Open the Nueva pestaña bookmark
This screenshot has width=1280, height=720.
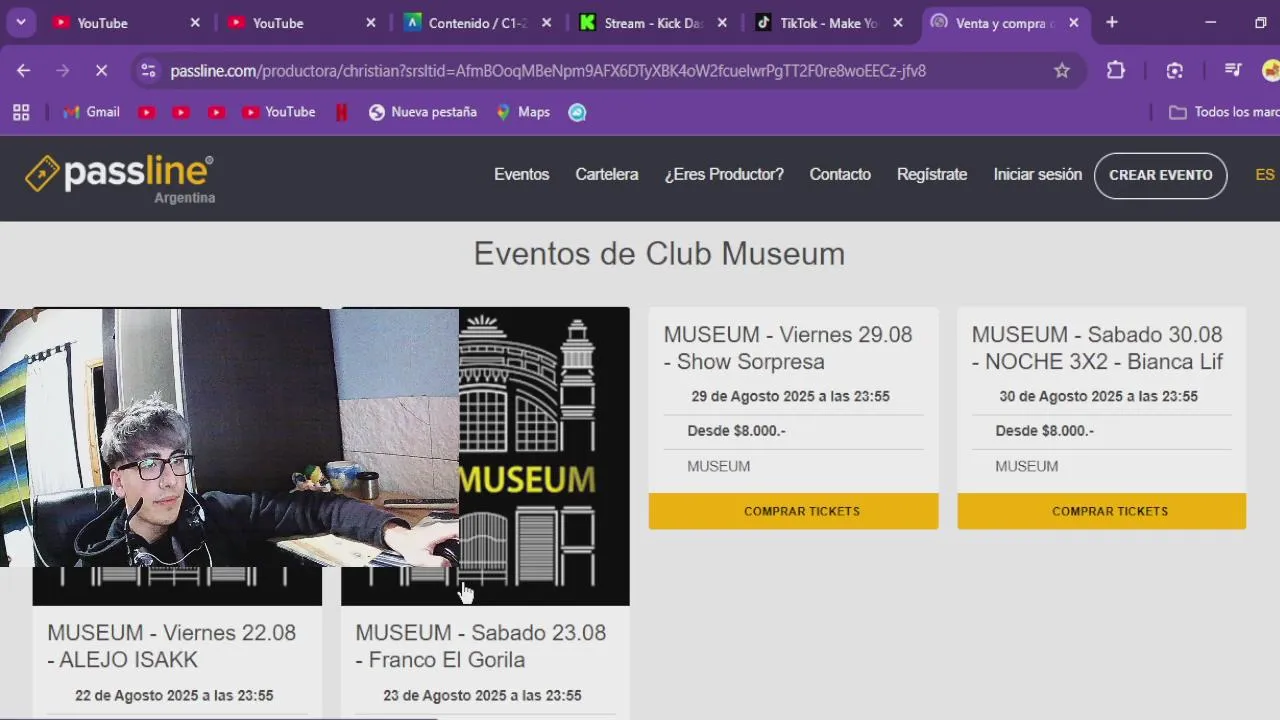pyautogui.click(x=423, y=112)
